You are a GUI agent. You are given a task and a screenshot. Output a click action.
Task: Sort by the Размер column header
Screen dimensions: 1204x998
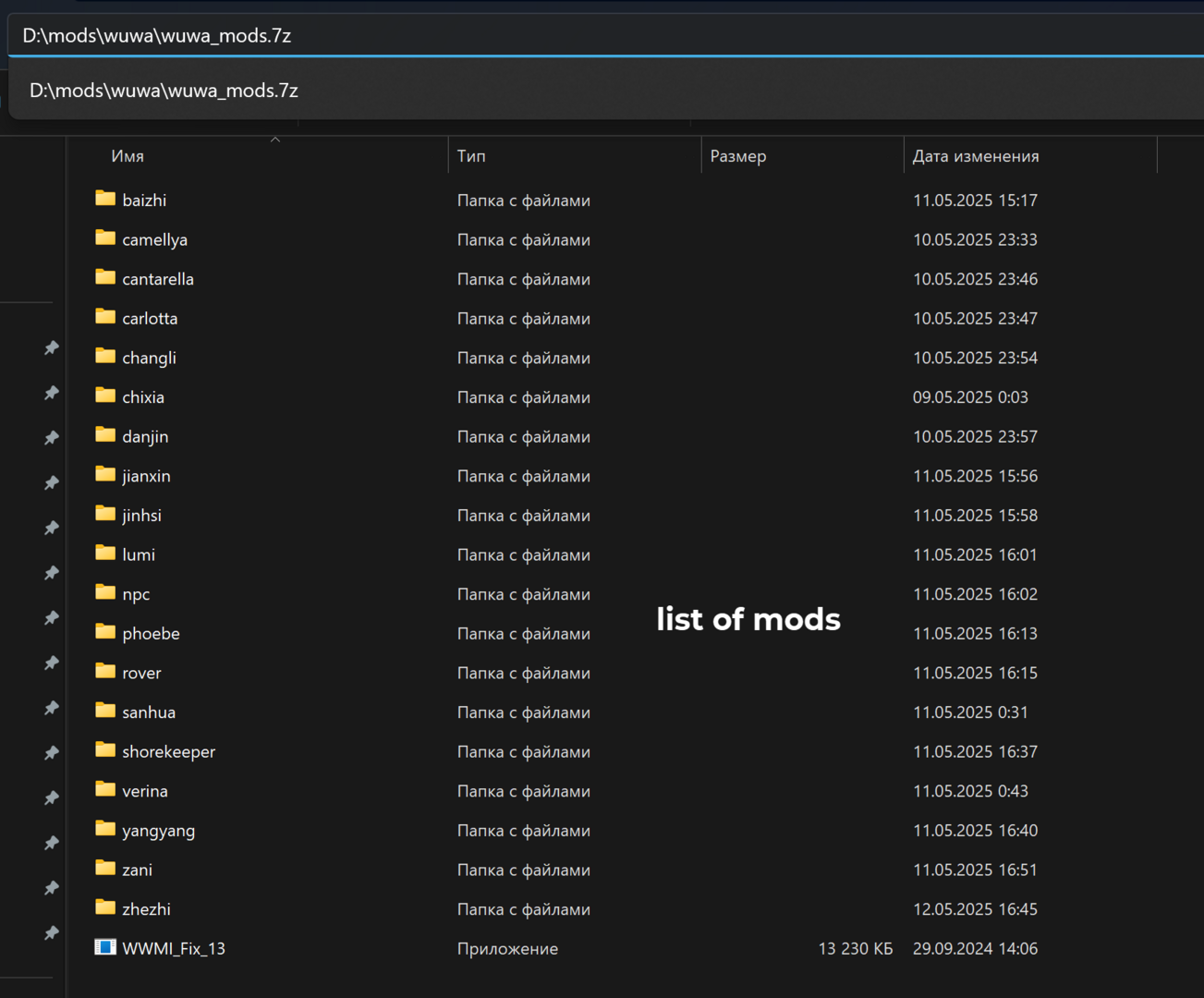pos(738,156)
